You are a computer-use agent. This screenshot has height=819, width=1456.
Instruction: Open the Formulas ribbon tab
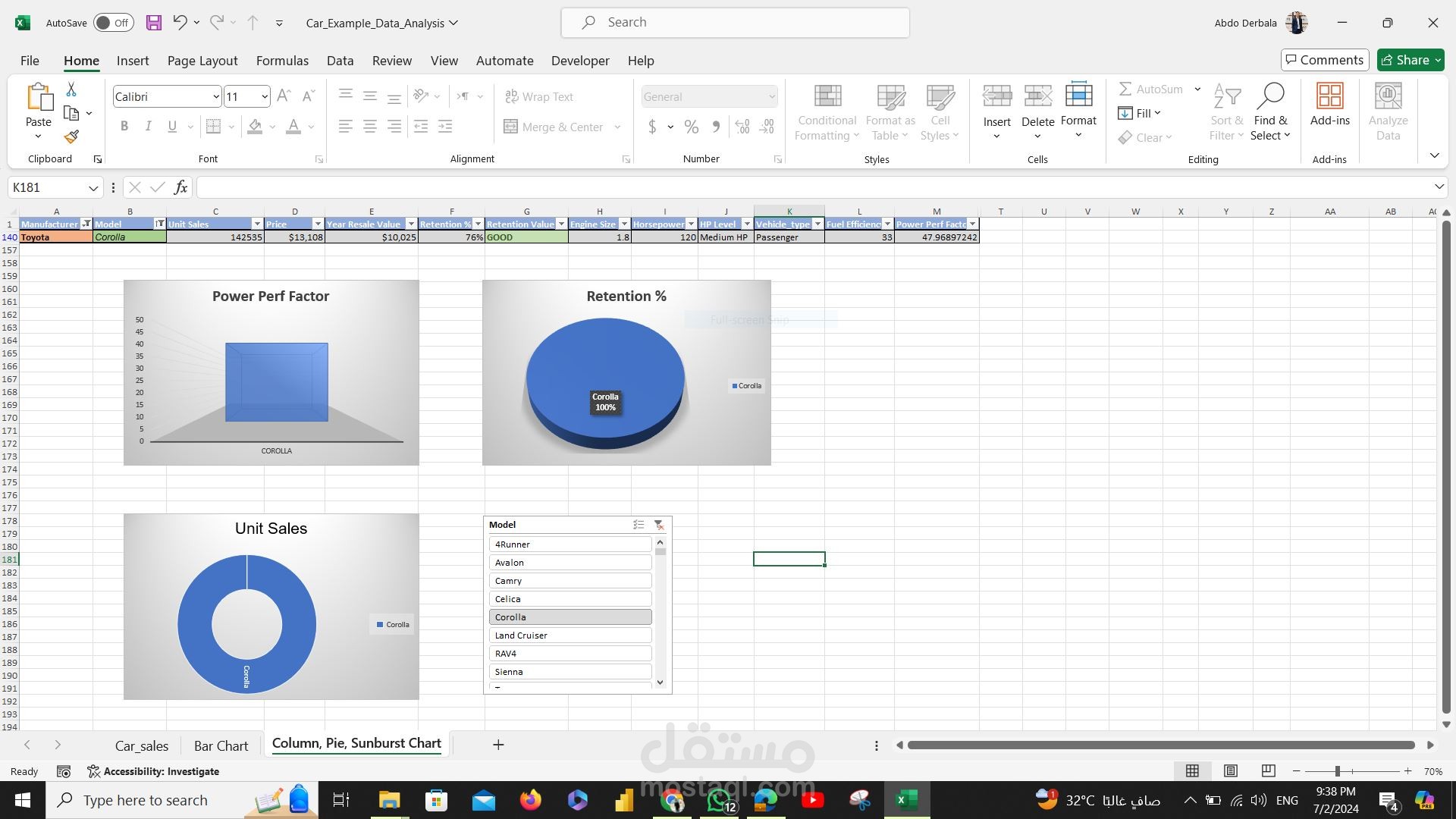pyautogui.click(x=282, y=61)
